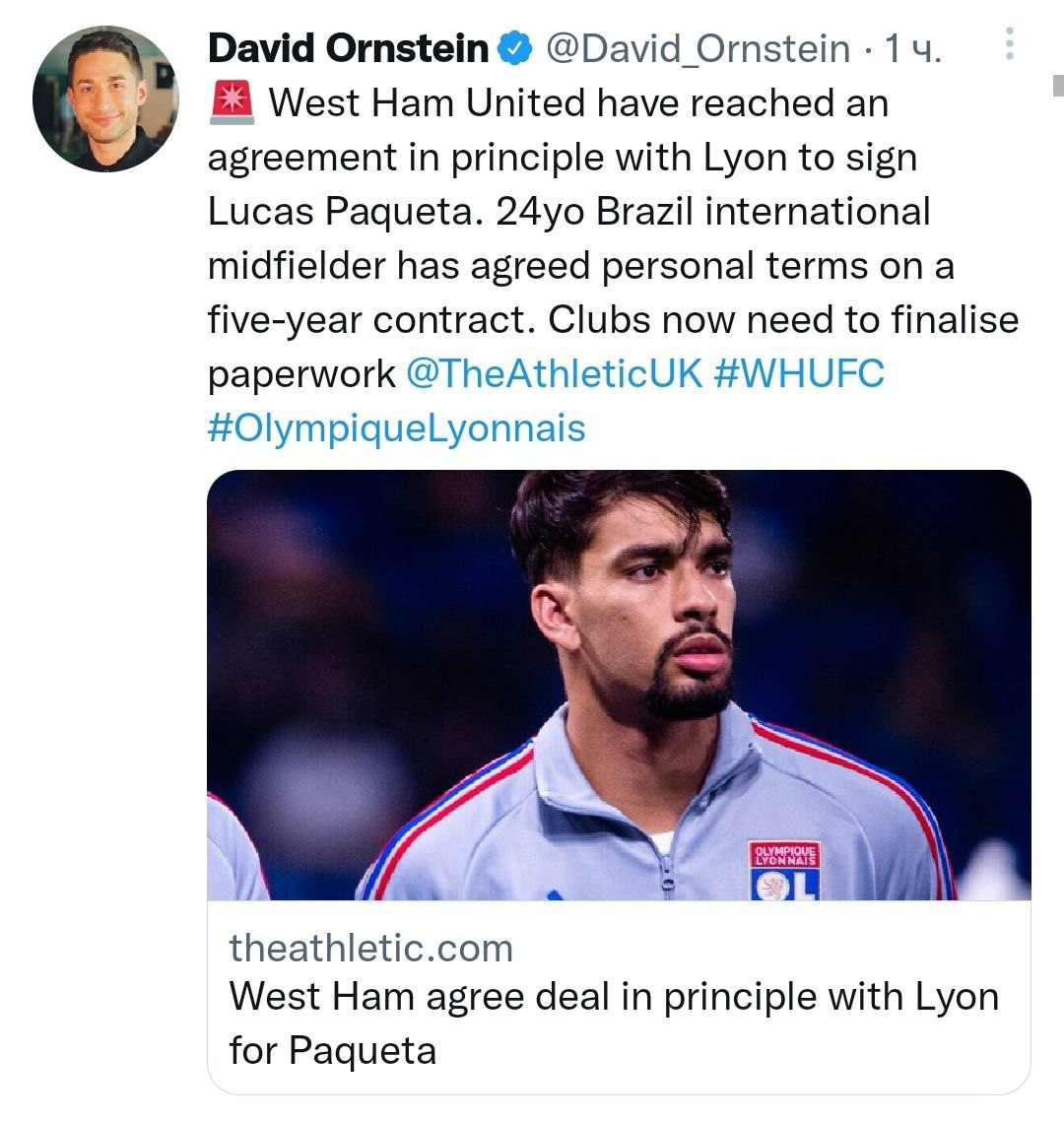The width and height of the screenshot is (1064, 1121).
Task: Click the red siren emoji
Action: [x=232, y=102]
